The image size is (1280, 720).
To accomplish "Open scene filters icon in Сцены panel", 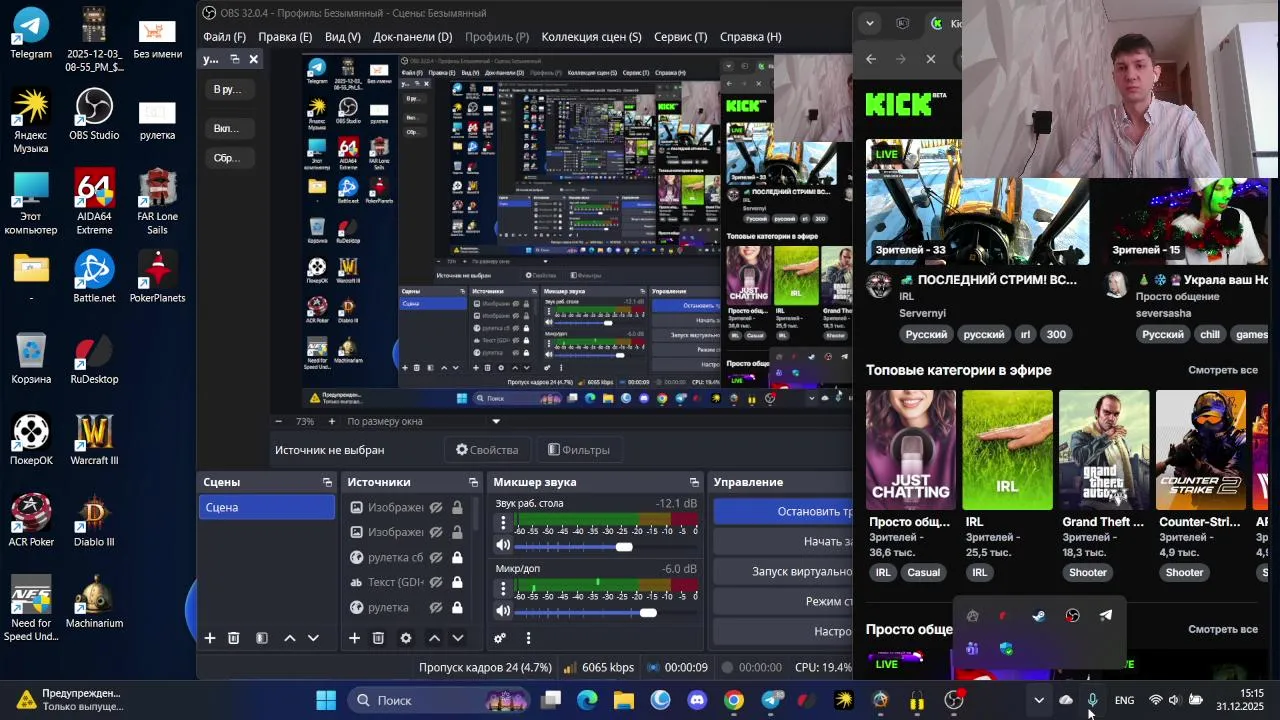I will tap(262, 638).
